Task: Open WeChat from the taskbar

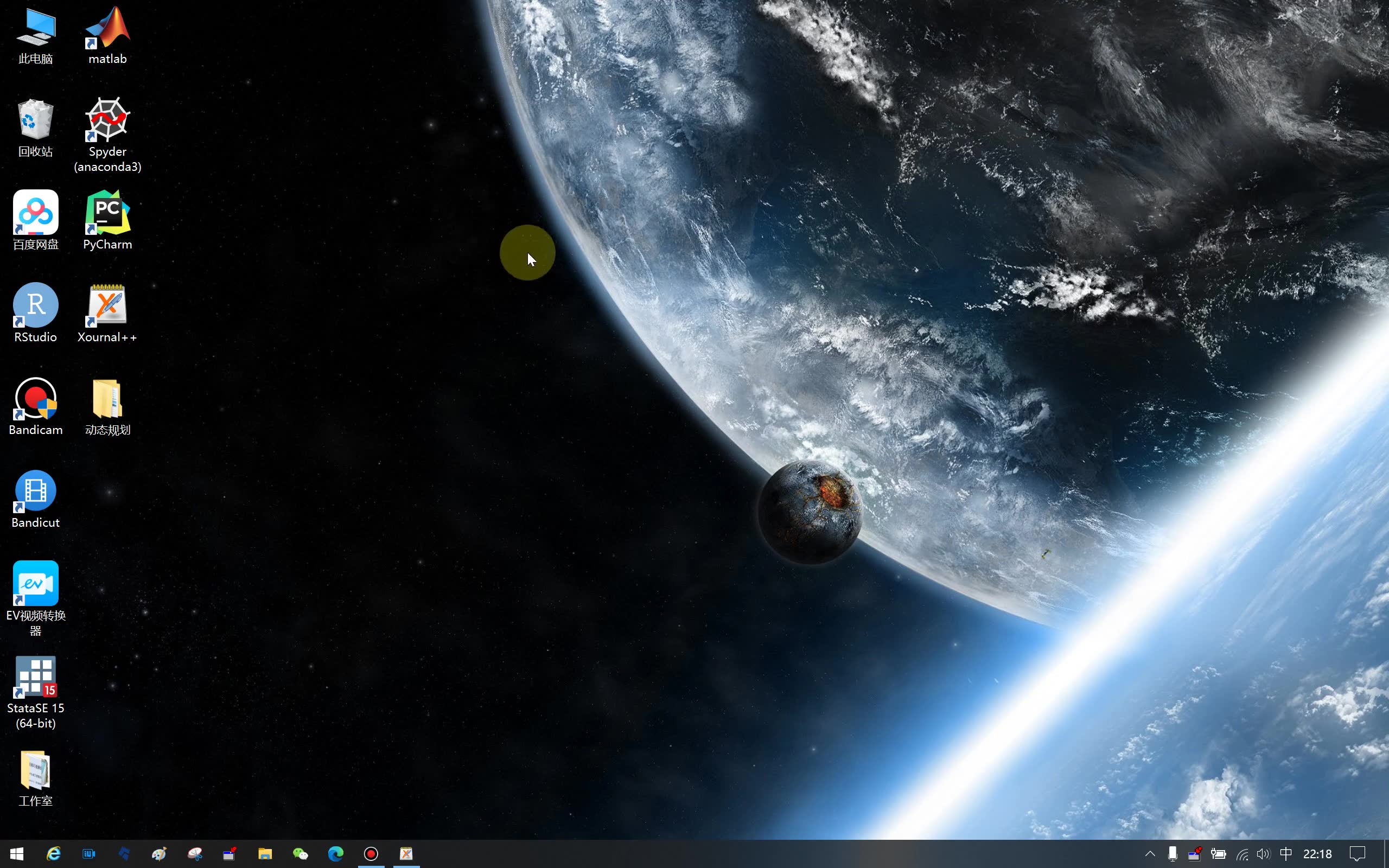Action: click(x=300, y=854)
